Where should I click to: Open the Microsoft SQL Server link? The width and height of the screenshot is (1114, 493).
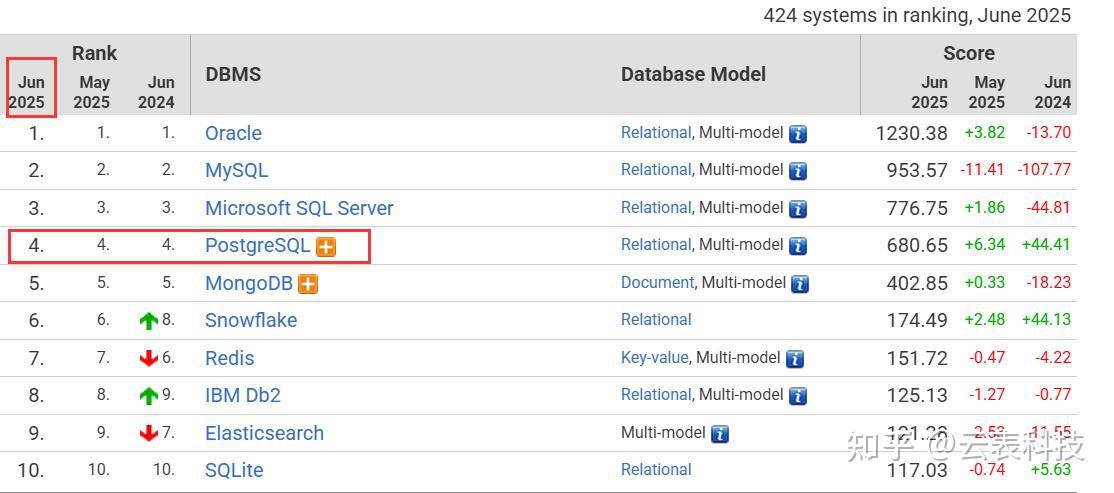pos(299,208)
